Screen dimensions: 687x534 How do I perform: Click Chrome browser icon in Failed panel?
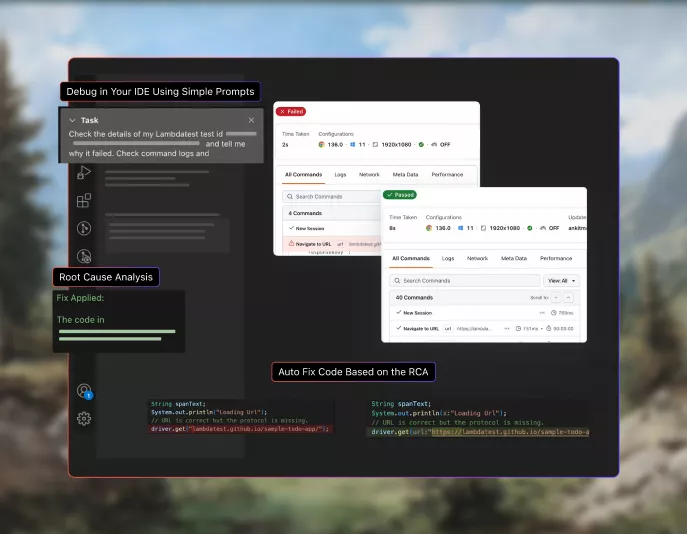tap(321, 145)
